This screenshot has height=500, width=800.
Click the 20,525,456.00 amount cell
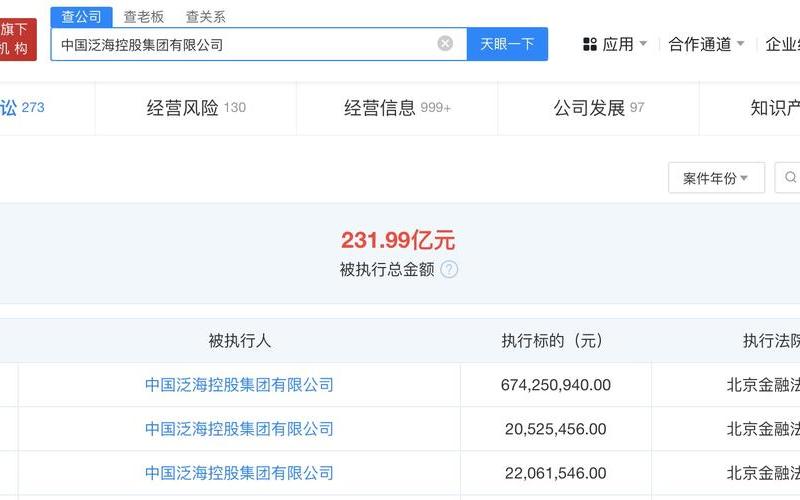click(556, 429)
